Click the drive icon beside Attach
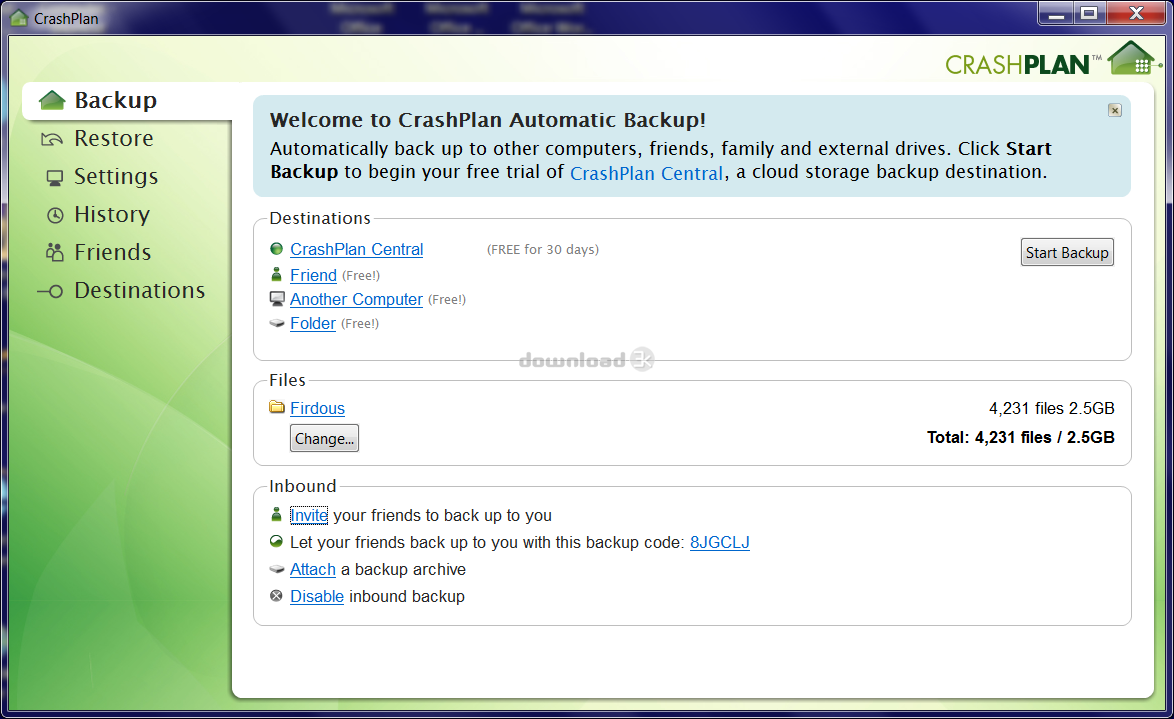 [x=277, y=569]
